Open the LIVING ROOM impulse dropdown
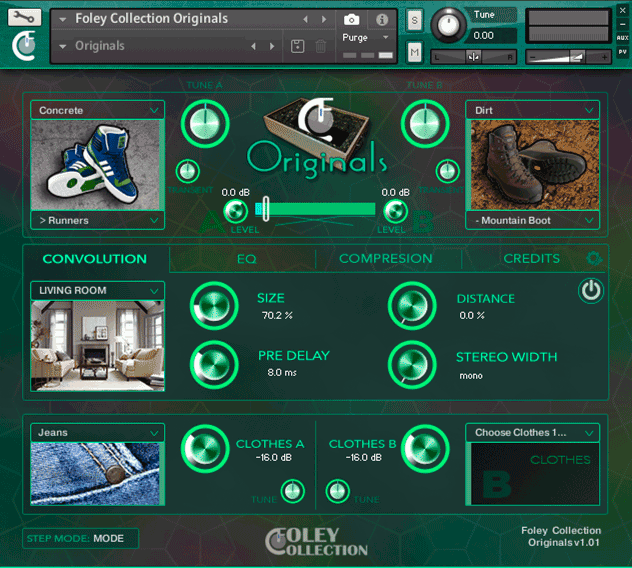This screenshot has width=632, height=568. point(97,290)
